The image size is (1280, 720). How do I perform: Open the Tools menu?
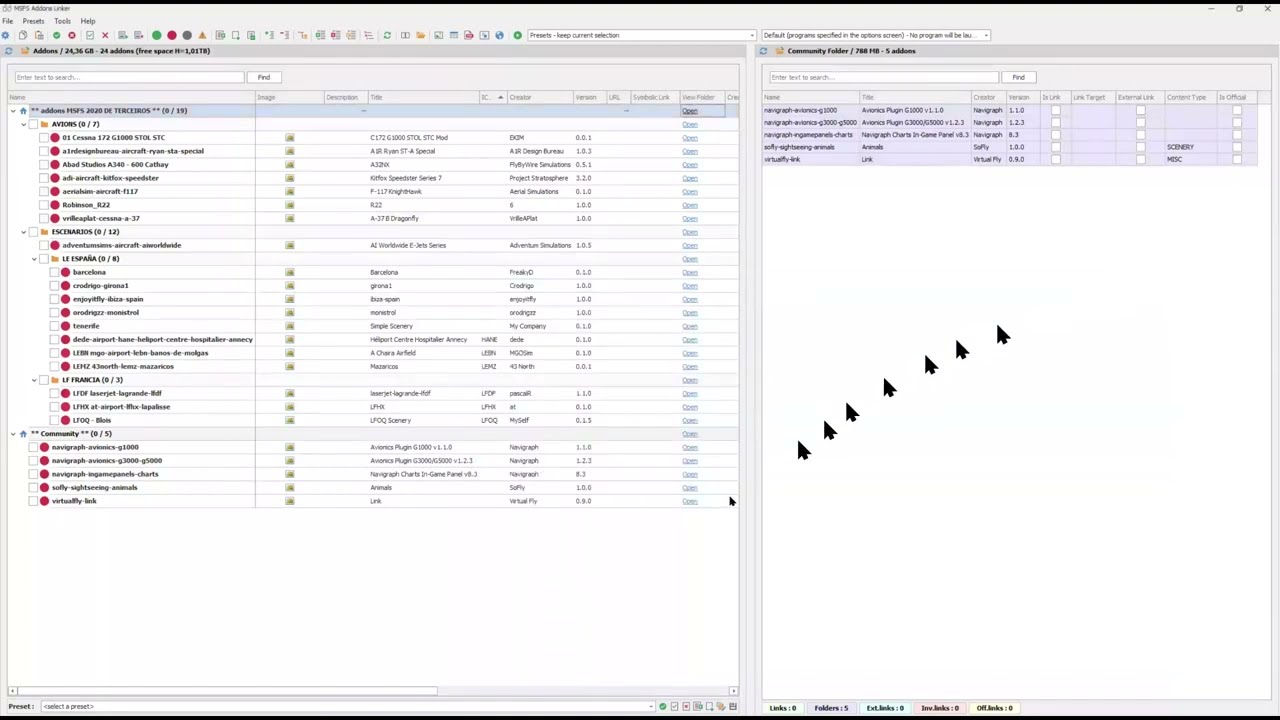[x=62, y=21]
